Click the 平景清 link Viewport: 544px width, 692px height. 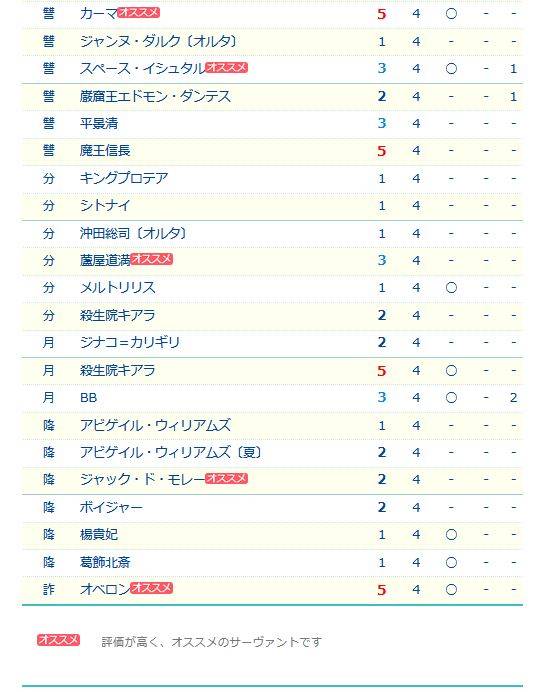click(99, 124)
